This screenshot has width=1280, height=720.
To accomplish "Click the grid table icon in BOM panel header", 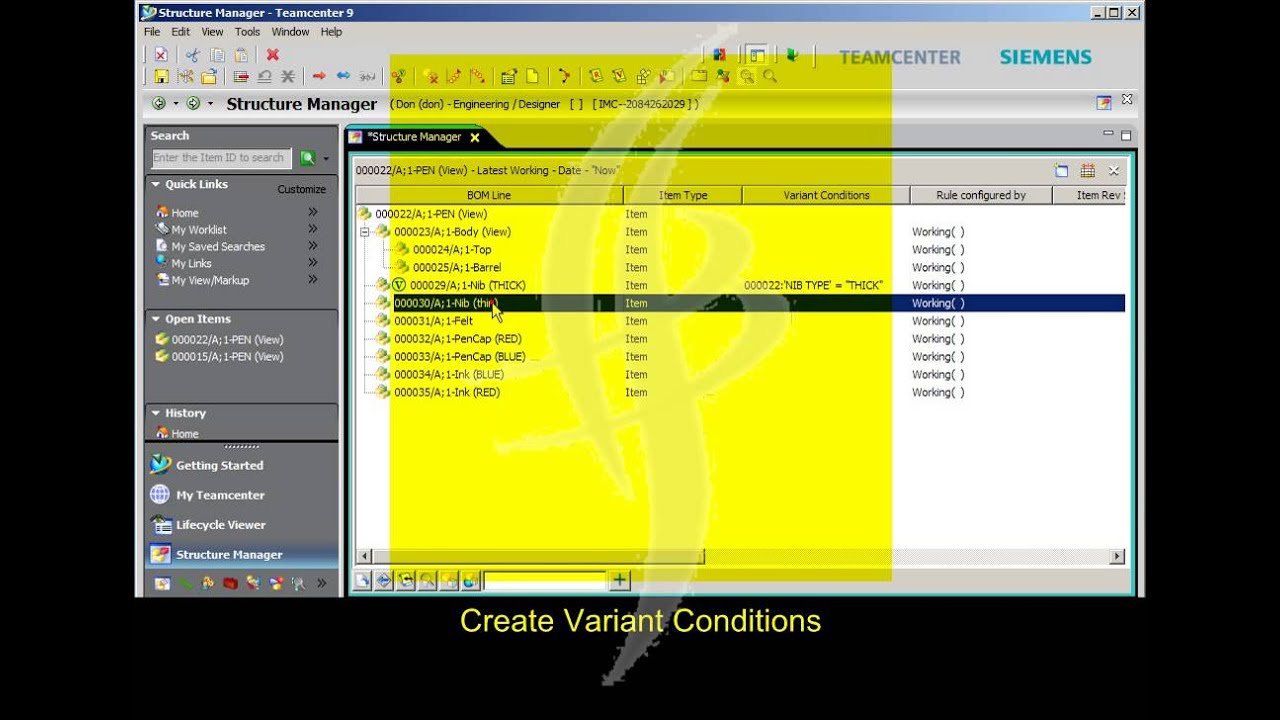I will [1088, 171].
